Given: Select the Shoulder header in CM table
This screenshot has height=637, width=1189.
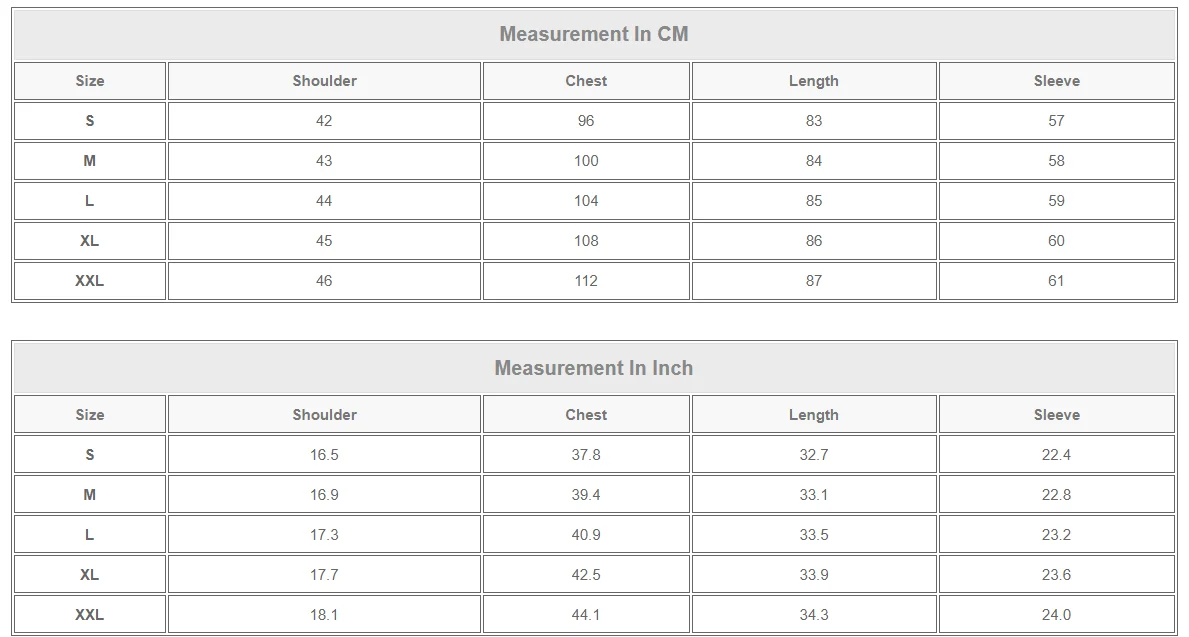Looking at the screenshot, I should pos(325,81).
